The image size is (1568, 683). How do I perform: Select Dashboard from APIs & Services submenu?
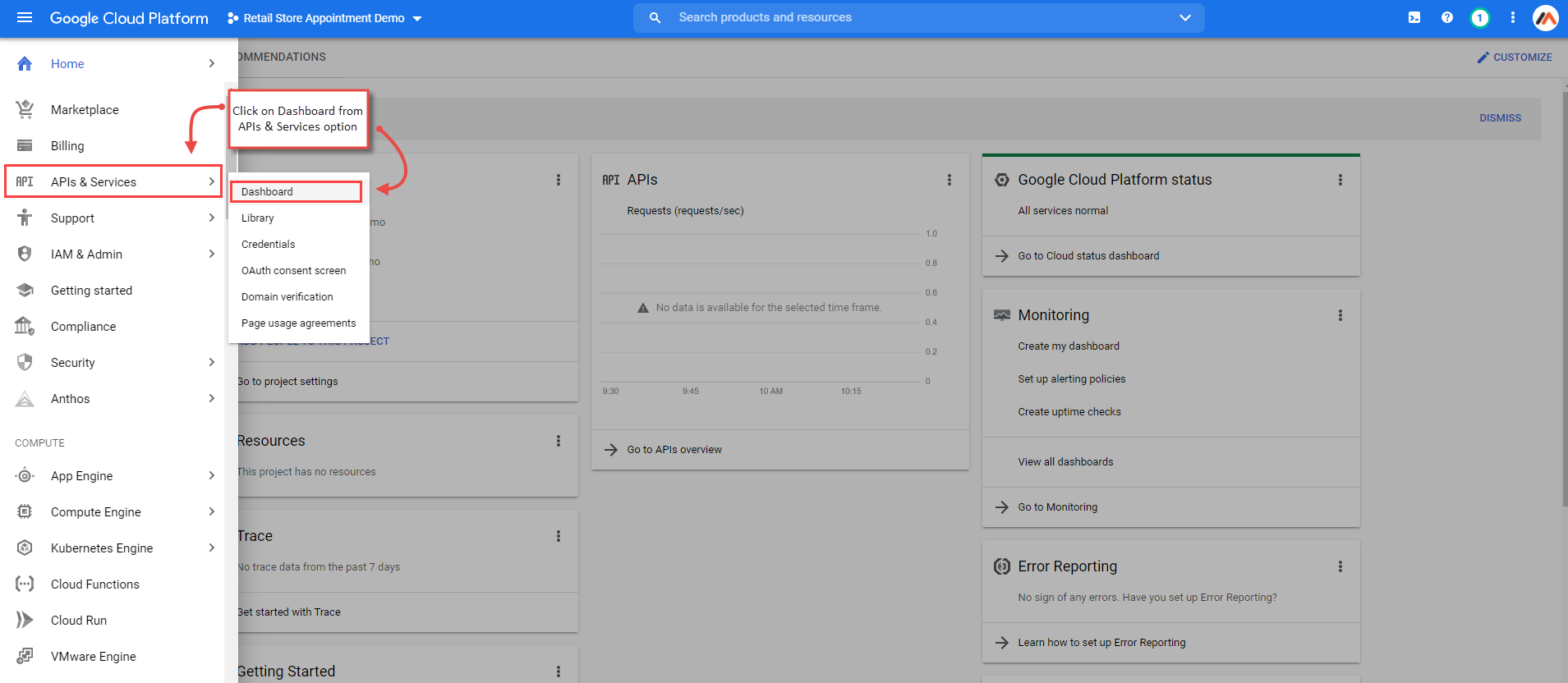tap(297, 191)
